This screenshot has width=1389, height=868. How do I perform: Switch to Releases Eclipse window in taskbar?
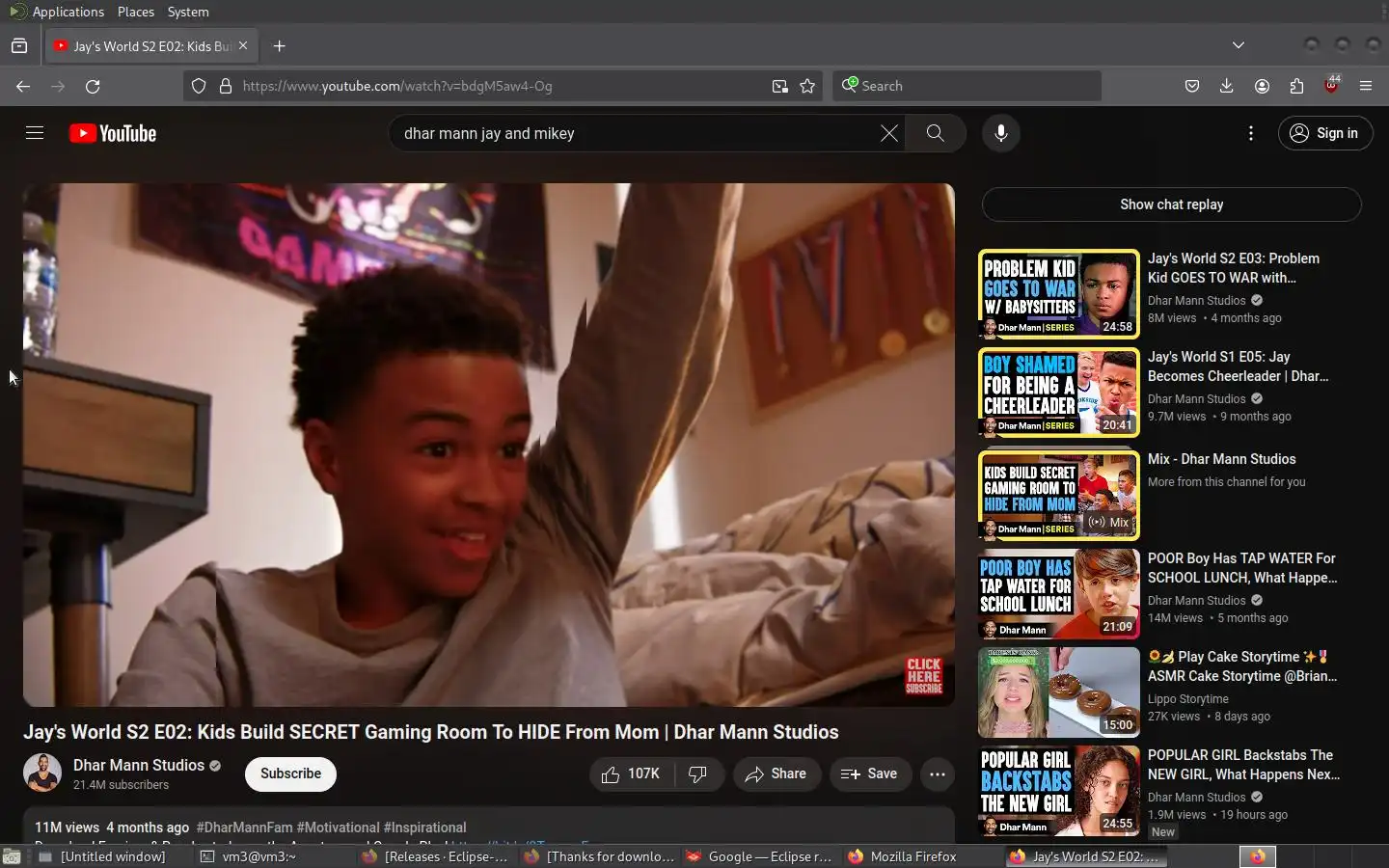(x=436, y=856)
